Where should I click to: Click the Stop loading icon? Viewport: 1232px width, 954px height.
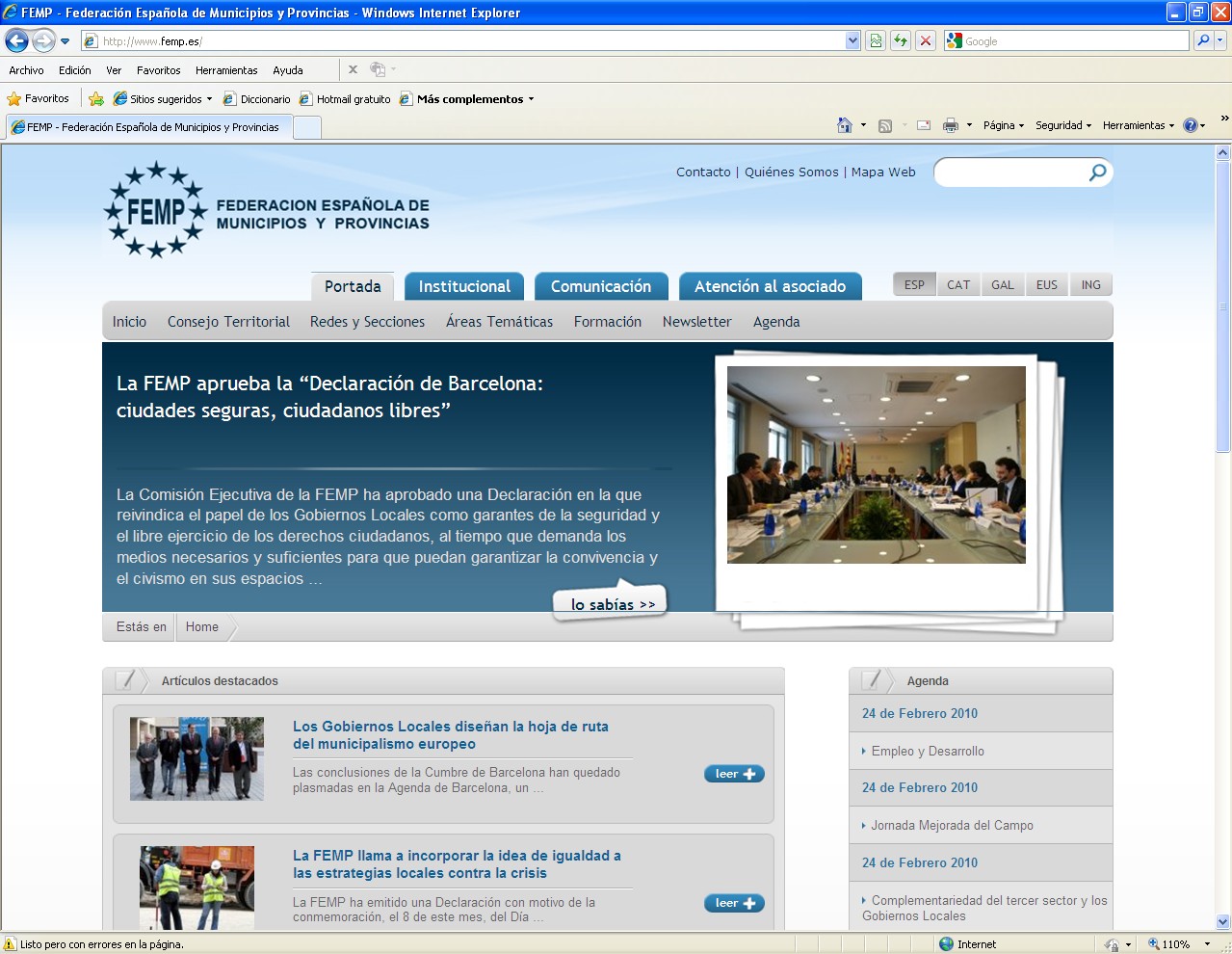(x=924, y=40)
